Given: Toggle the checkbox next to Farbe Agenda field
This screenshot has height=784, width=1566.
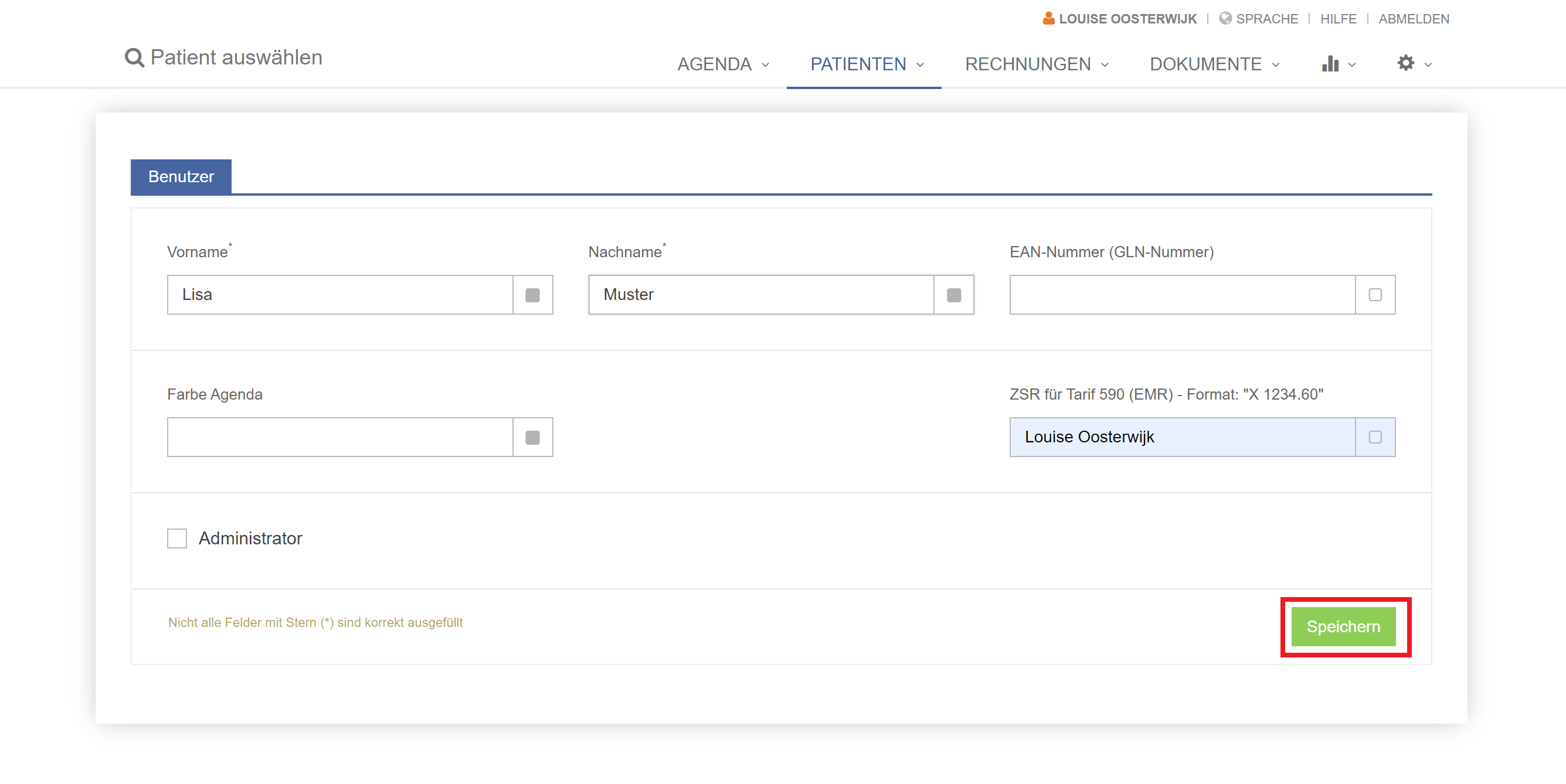Looking at the screenshot, I should point(532,437).
